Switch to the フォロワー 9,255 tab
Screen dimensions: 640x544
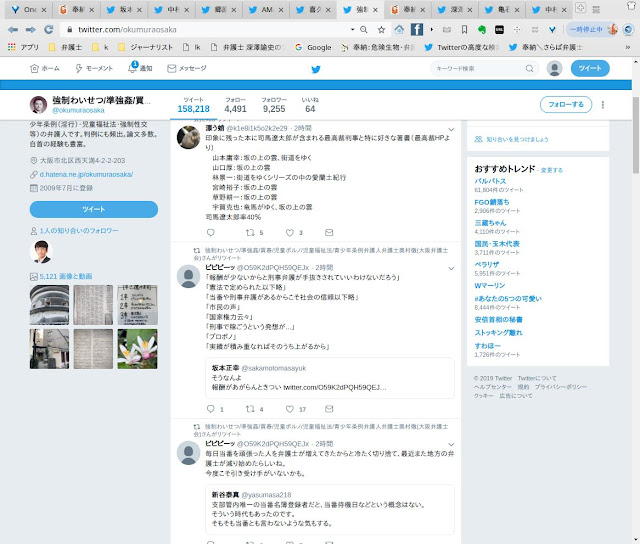coord(274,105)
